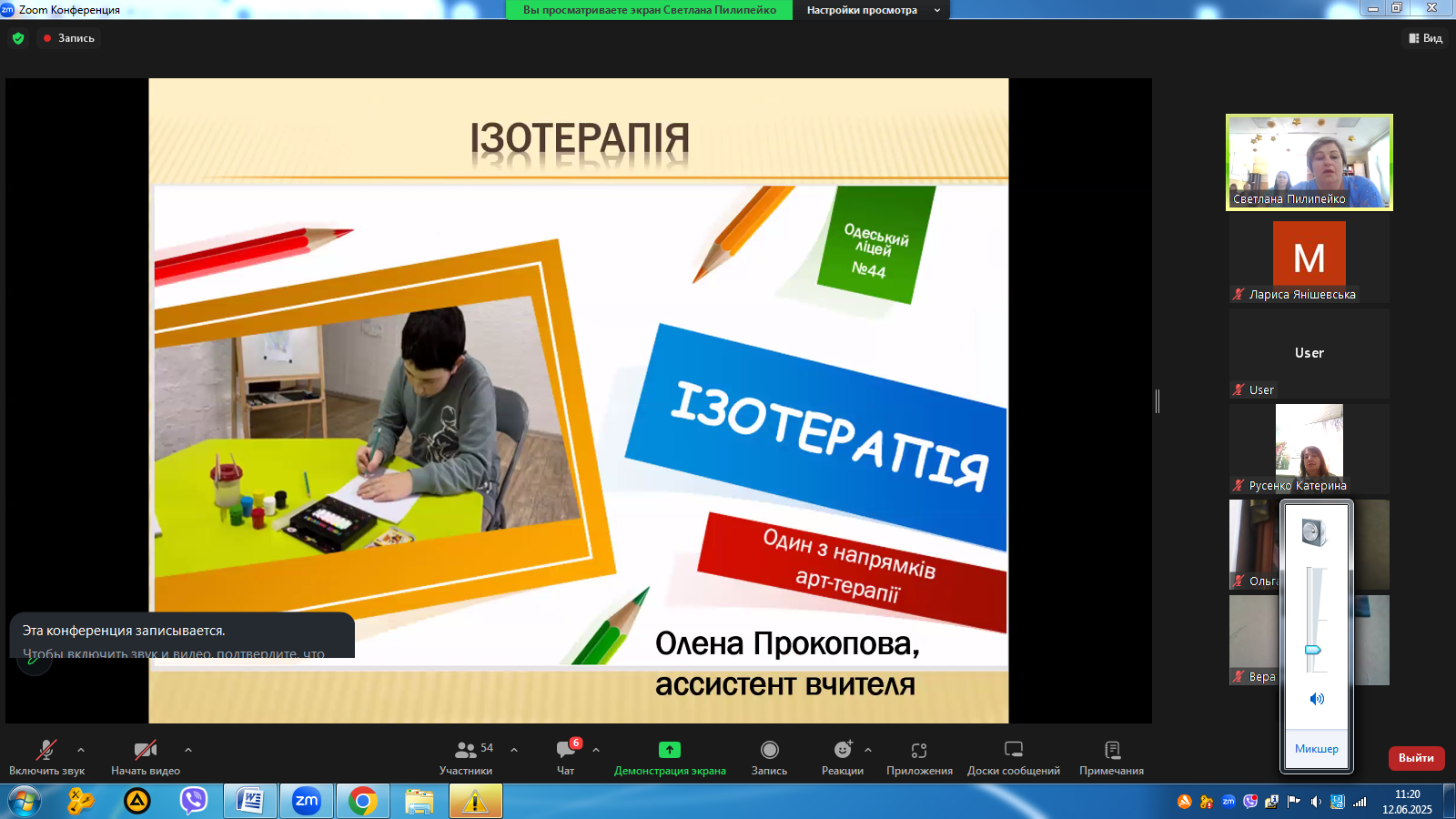This screenshot has width=1456, height=819.
Task: Click the yellow-black triangle app in taskbar
Action: pos(137,801)
